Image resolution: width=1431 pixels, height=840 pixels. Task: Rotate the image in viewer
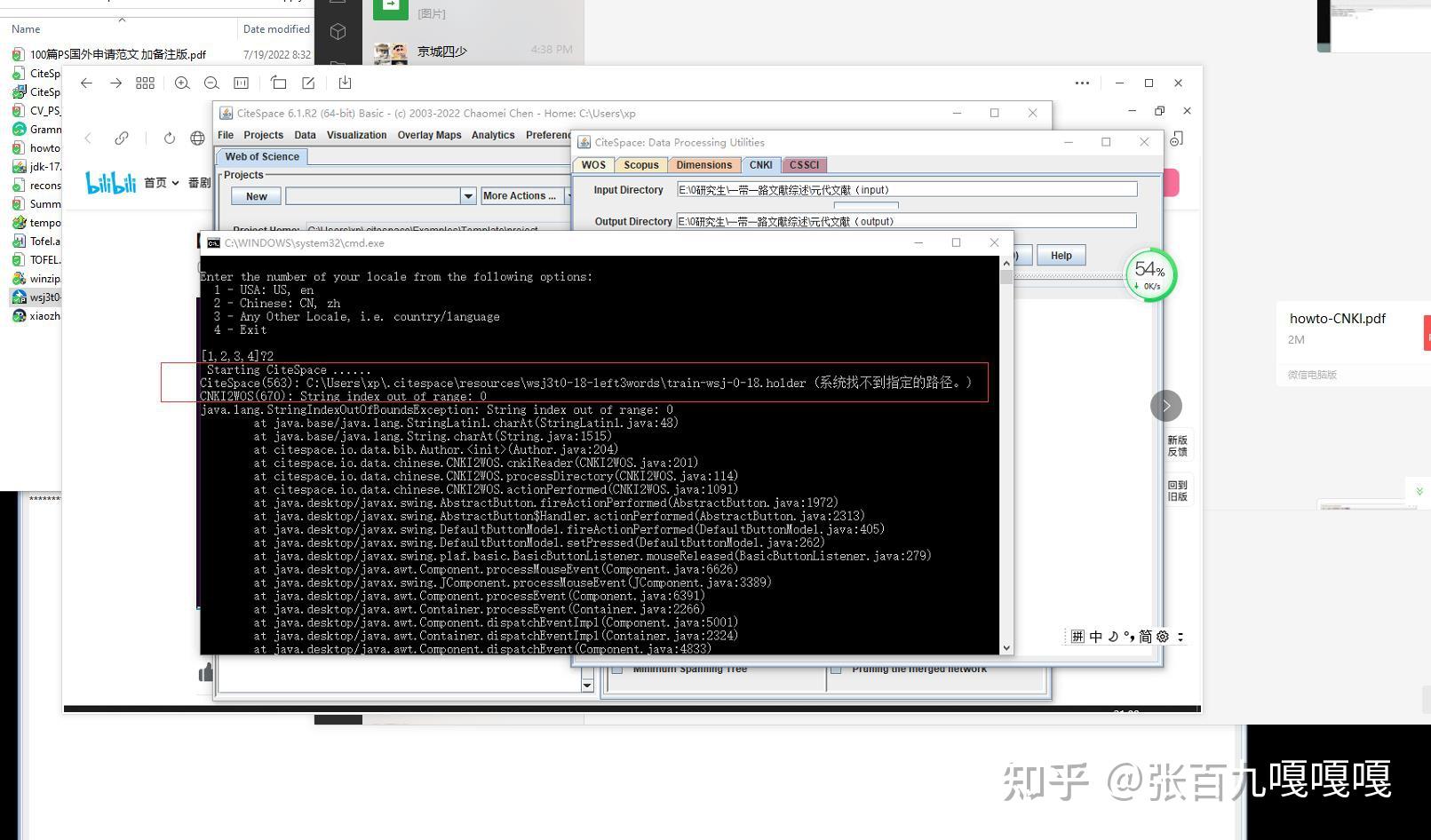[278, 83]
